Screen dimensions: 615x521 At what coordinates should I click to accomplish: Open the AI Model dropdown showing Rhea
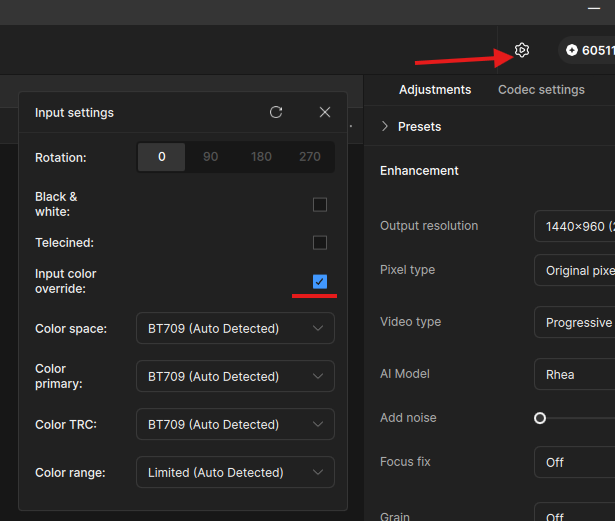click(576, 374)
